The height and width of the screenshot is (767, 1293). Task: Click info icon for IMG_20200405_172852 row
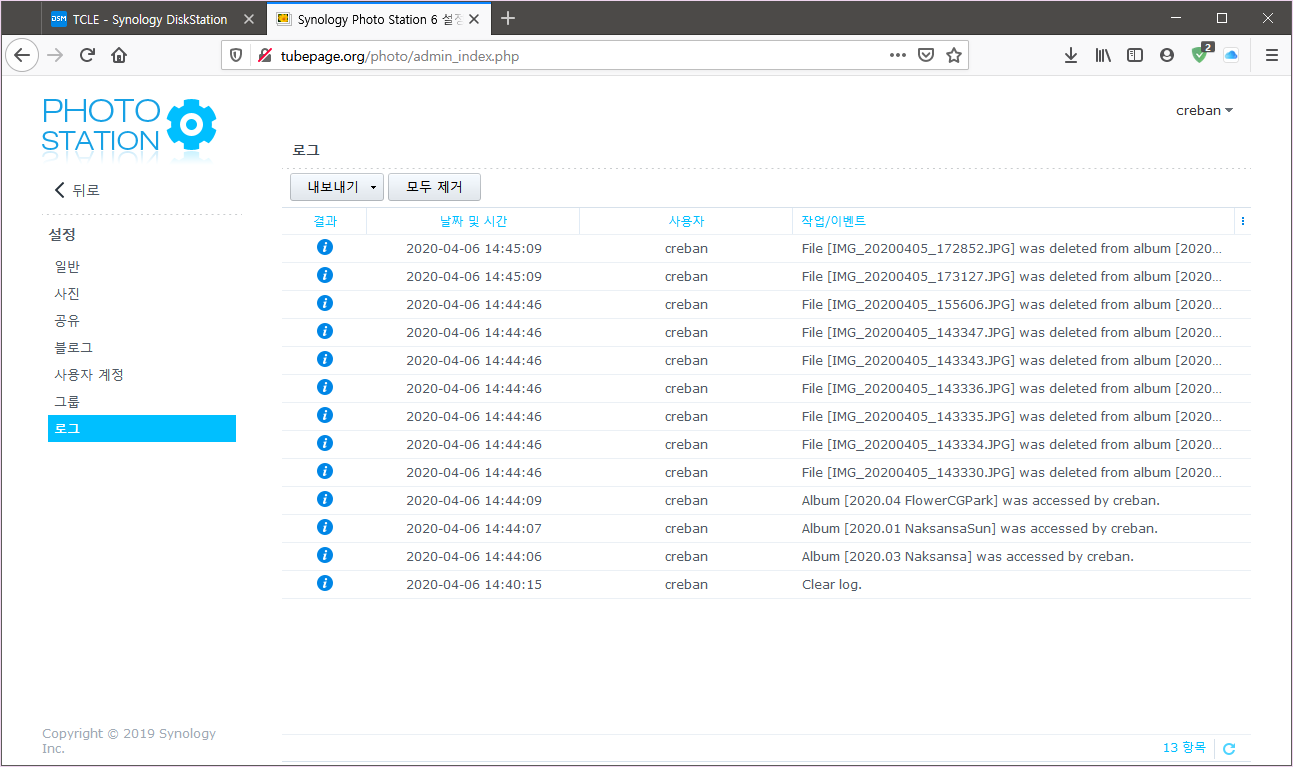[x=325, y=248]
